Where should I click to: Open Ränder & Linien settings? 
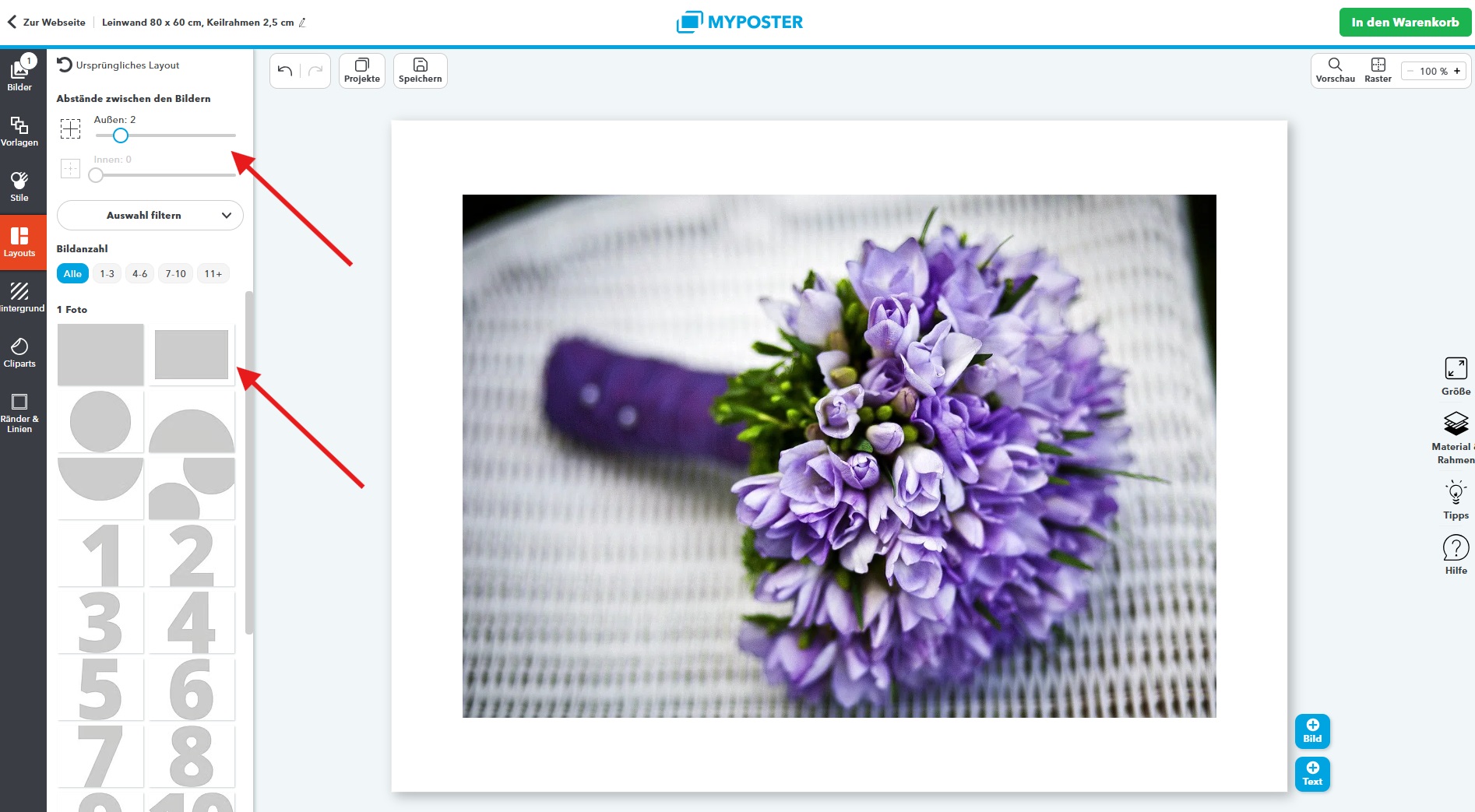[x=19, y=411]
